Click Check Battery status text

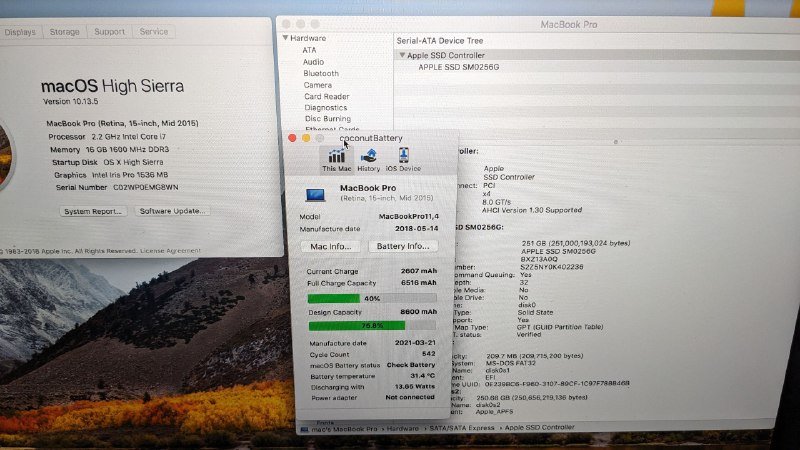pos(411,365)
